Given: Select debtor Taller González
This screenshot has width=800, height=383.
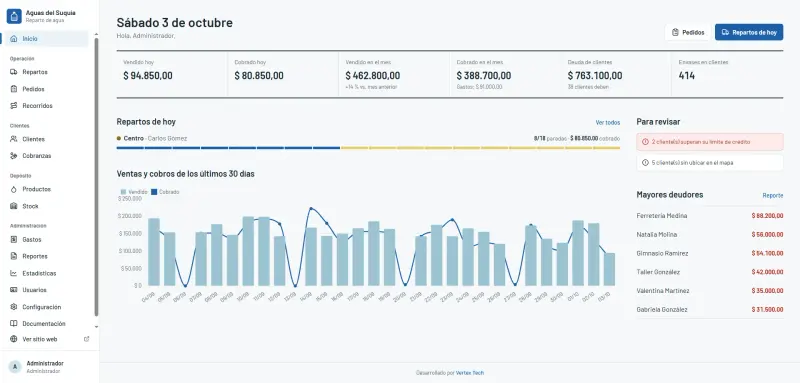Looking at the screenshot, I should pos(710,272).
